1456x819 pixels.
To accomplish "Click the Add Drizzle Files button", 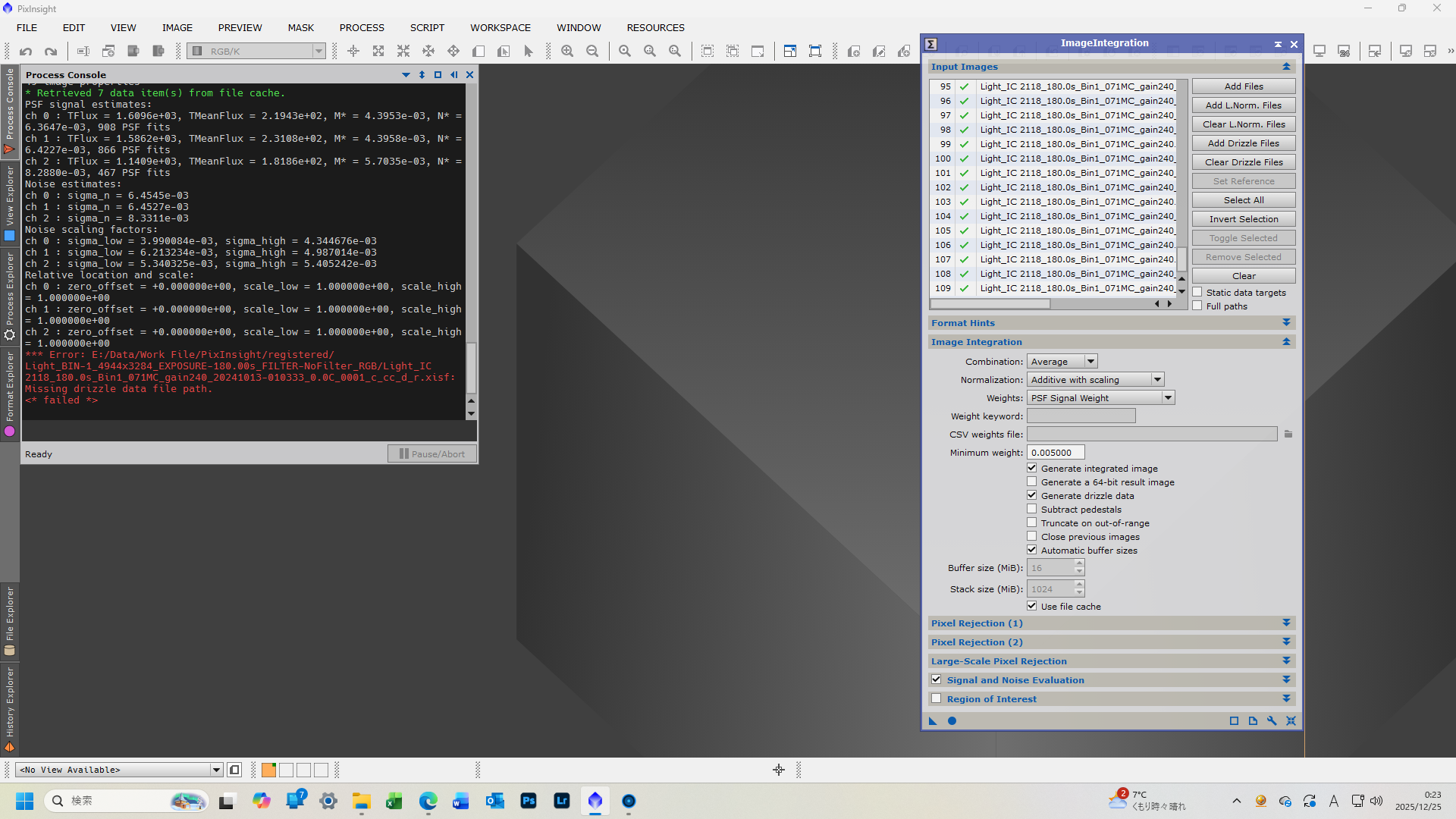I will pos(1243,143).
